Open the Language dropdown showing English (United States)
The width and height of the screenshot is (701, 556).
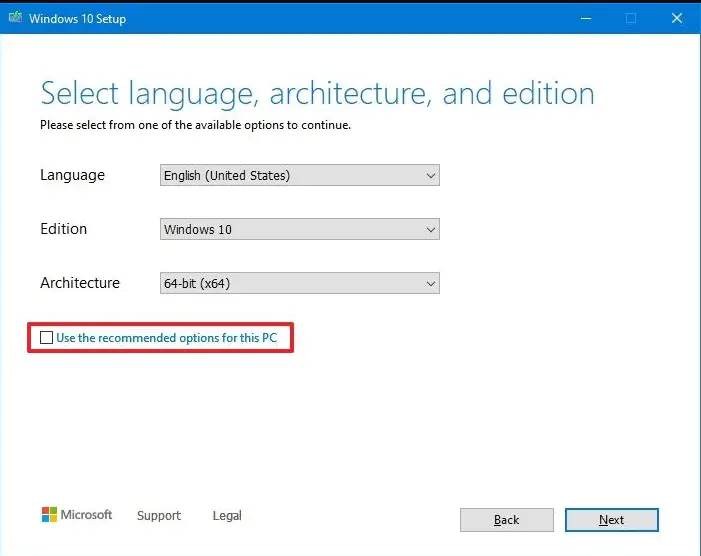pyautogui.click(x=299, y=175)
